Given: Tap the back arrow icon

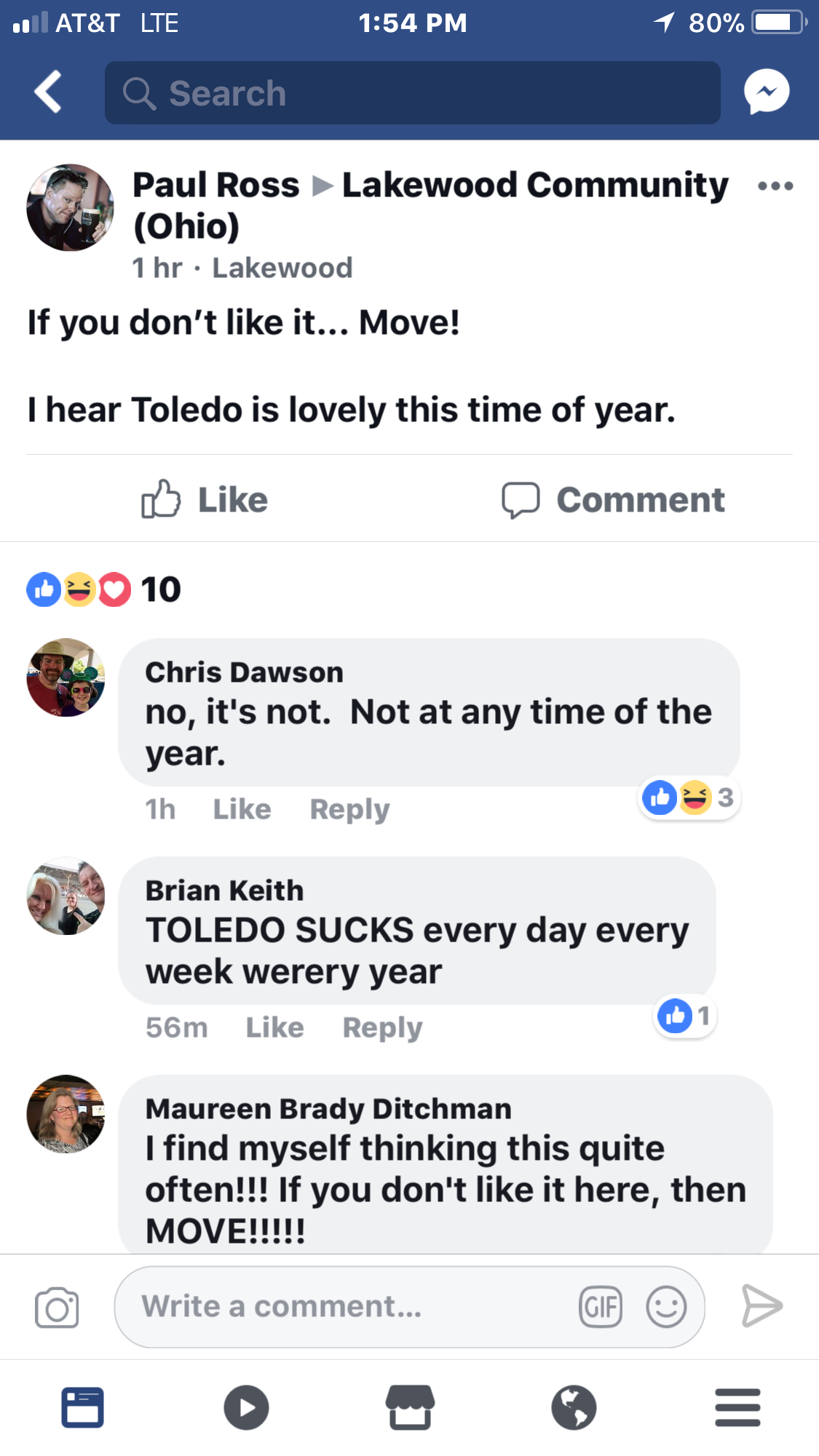Looking at the screenshot, I should tap(48, 92).
